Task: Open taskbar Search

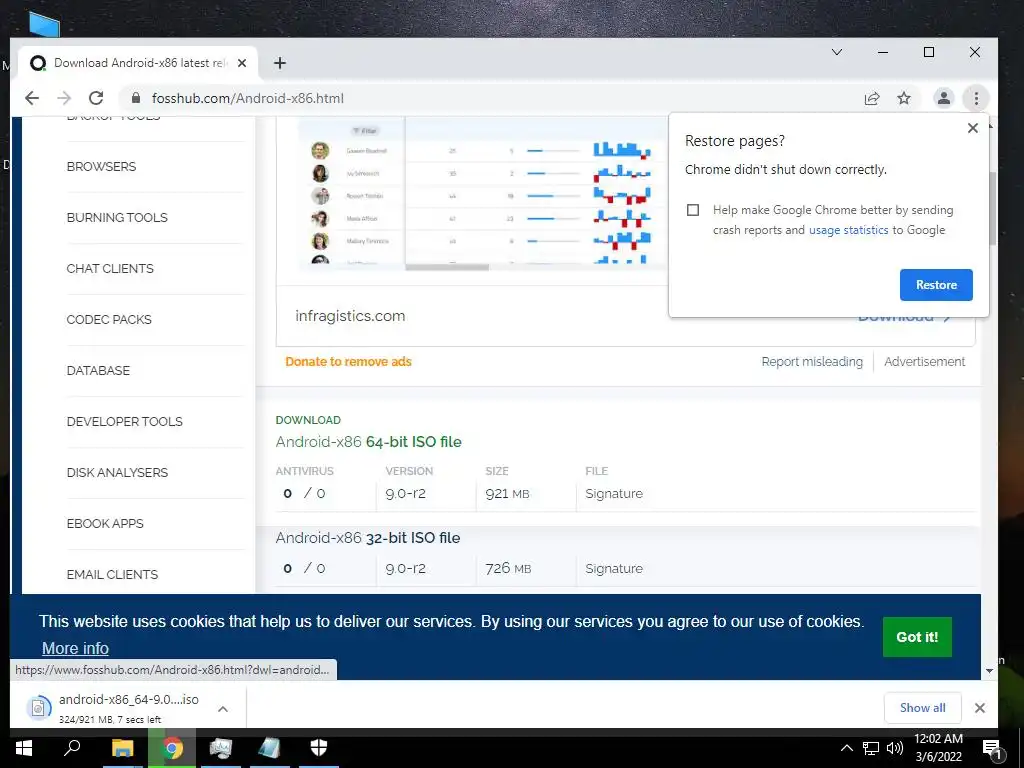Action: (x=72, y=748)
